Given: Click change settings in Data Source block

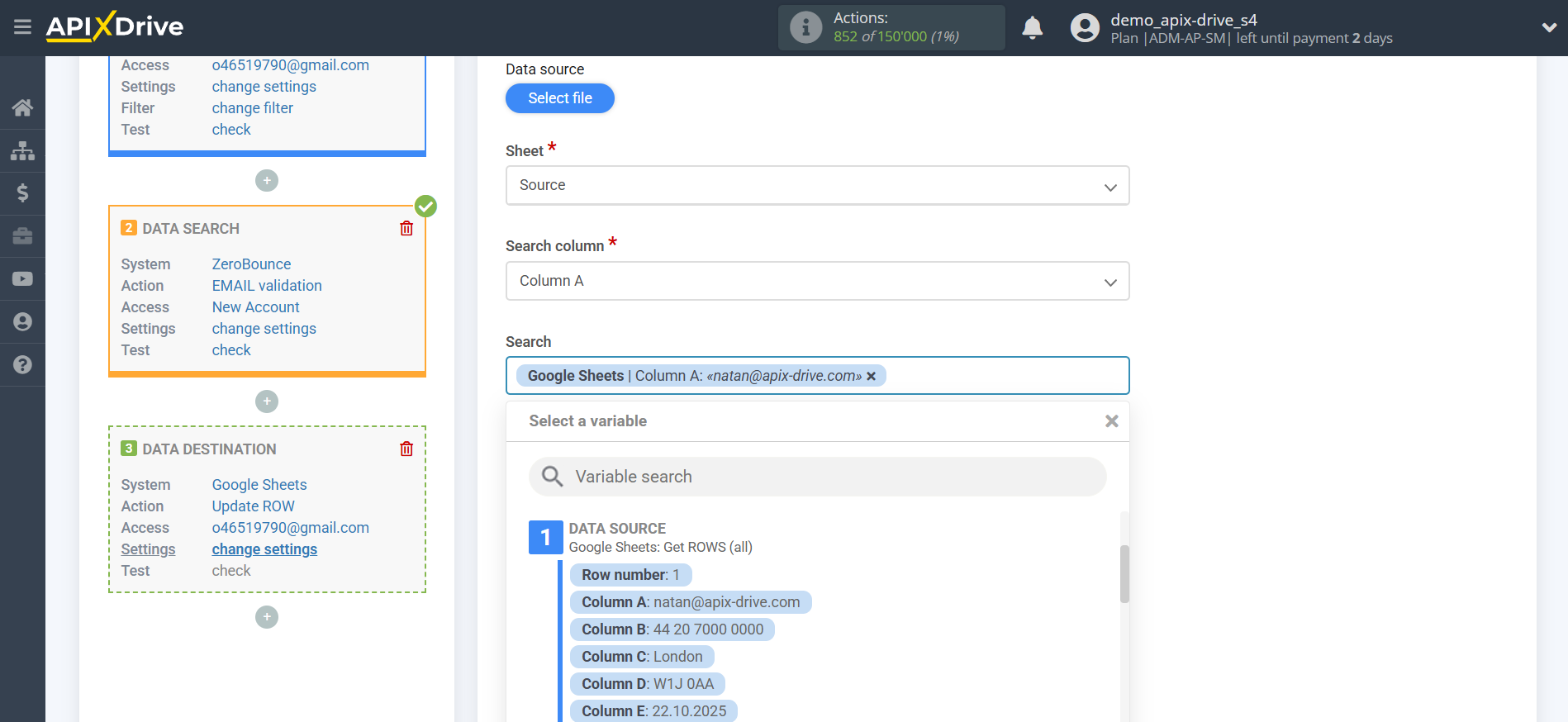Looking at the screenshot, I should 264,87.
